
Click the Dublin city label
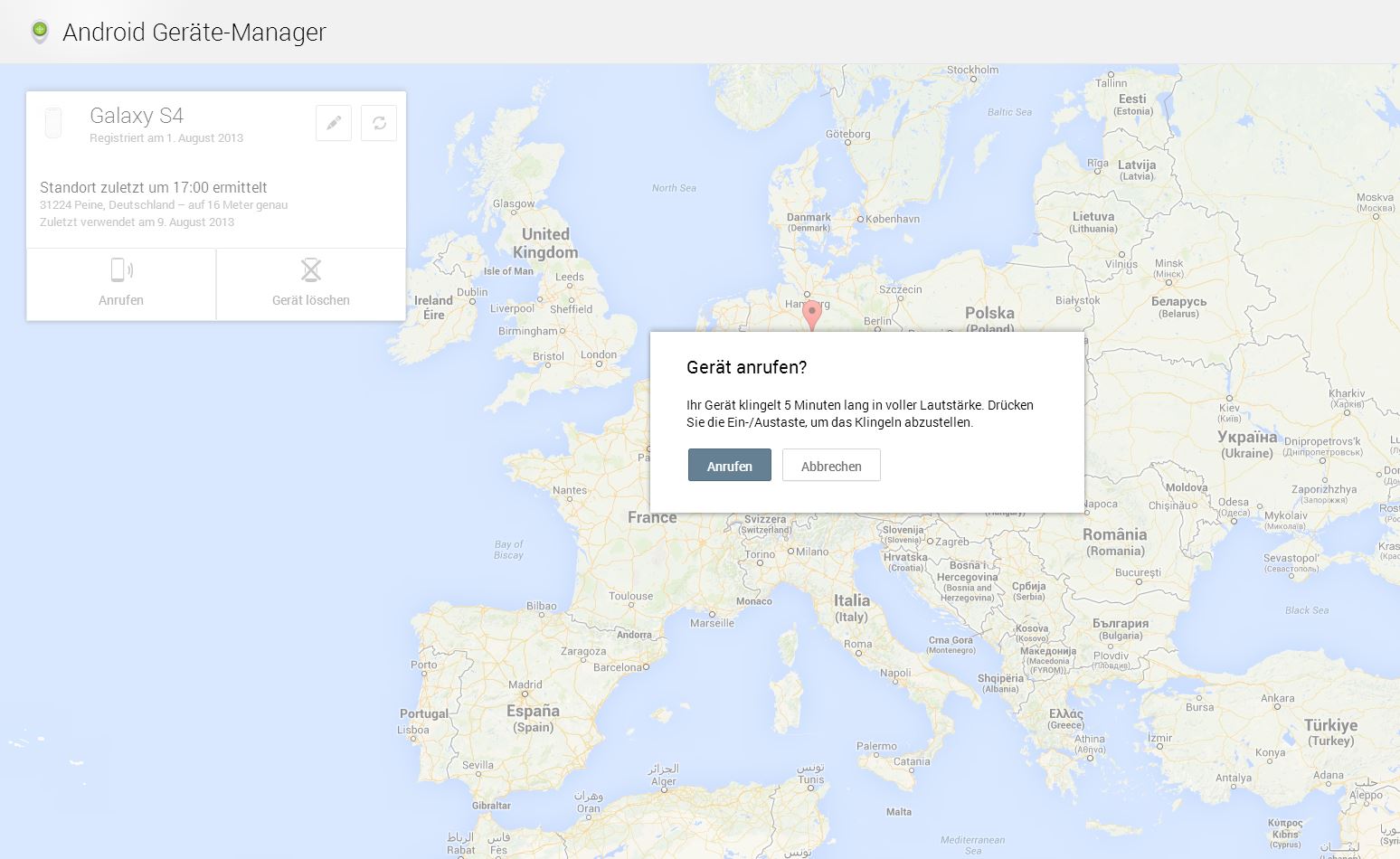tap(472, 292)
